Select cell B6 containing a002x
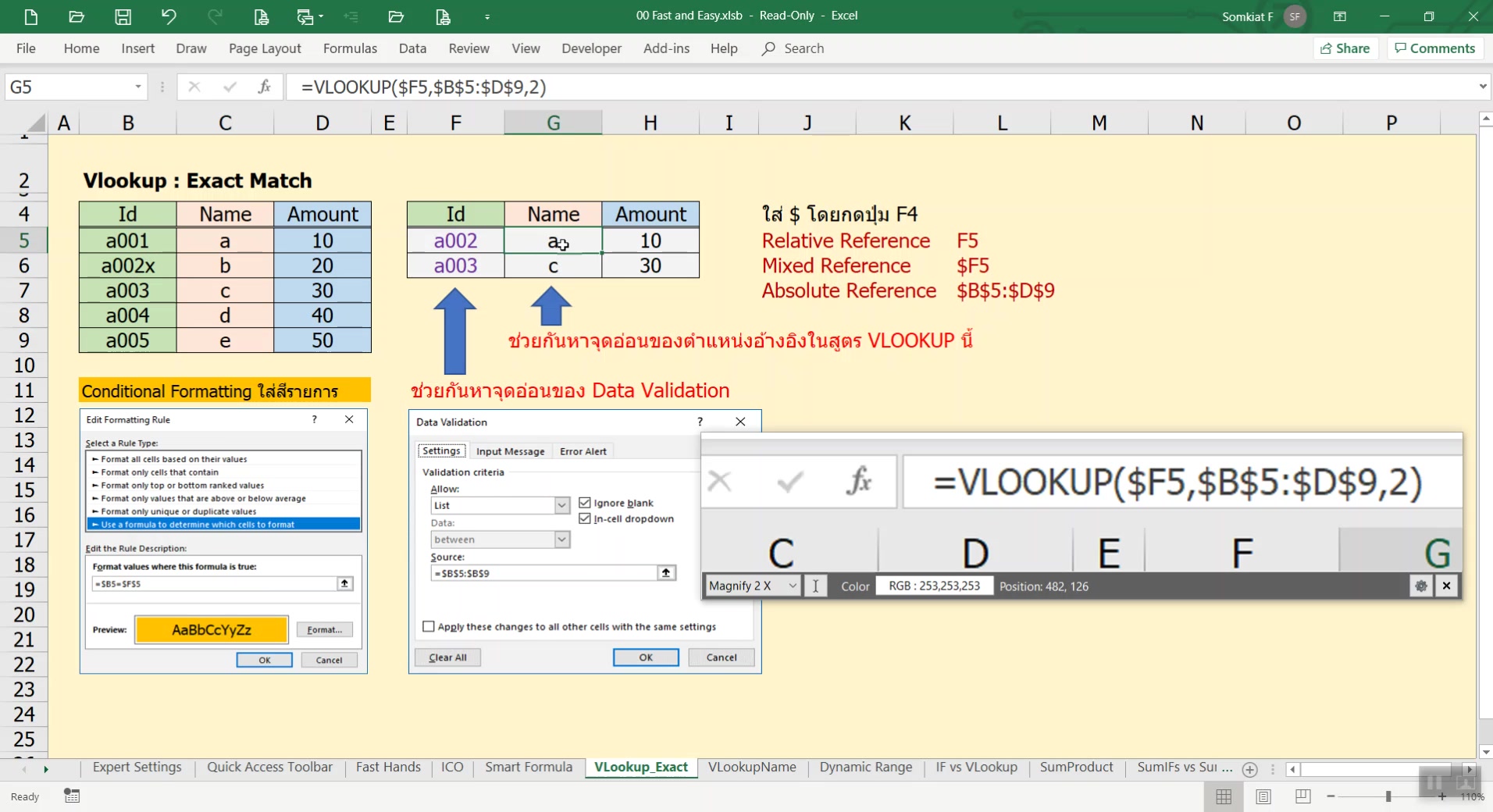 pyautogui.click(x=128, y=265)
